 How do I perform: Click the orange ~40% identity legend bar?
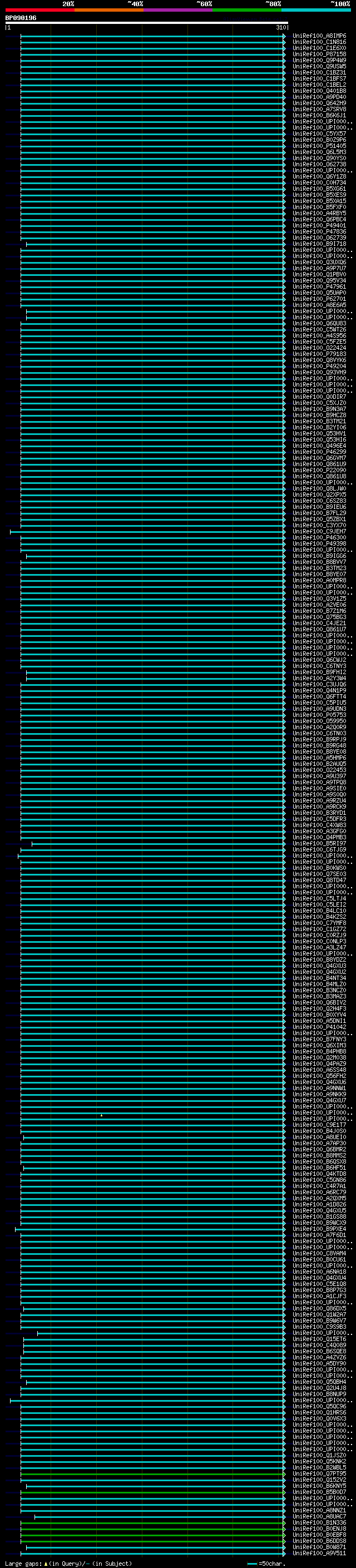[109, 10]
